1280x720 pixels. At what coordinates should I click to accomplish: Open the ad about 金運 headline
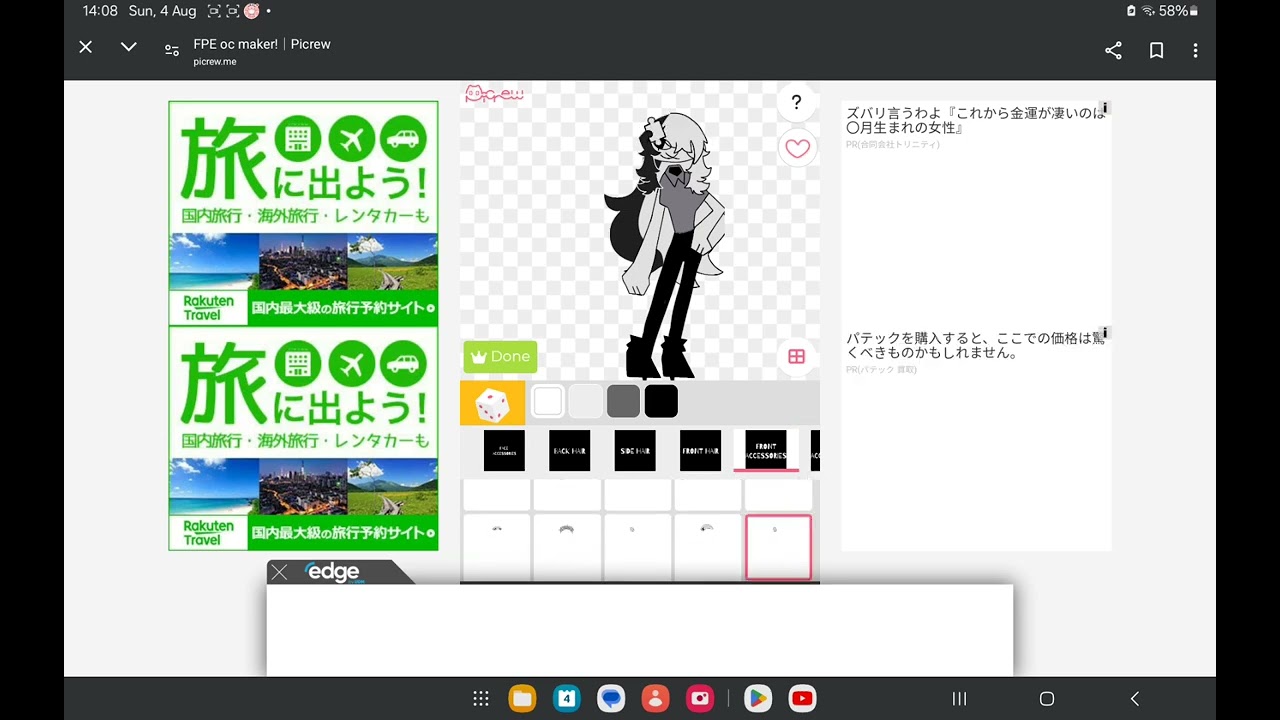tap(975, 121)
